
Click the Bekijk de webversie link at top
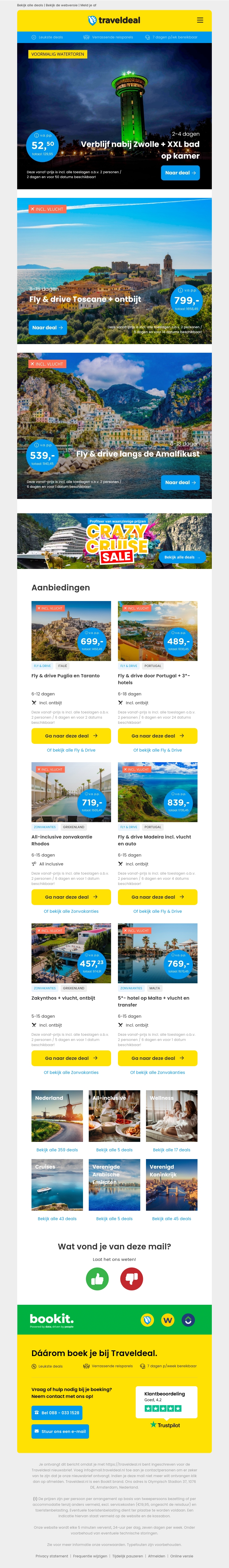(x=61, y=5)
